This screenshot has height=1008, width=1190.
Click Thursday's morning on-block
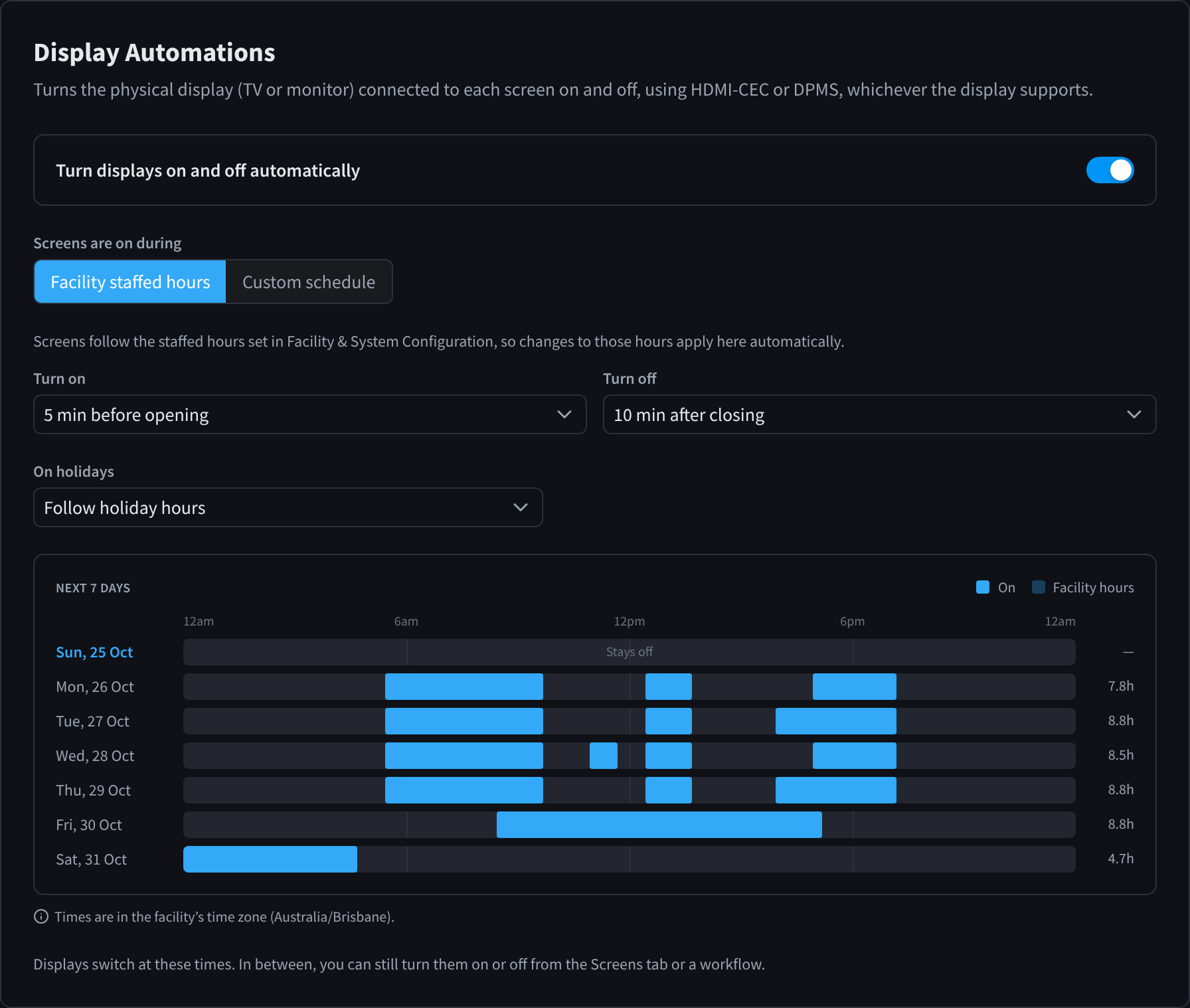[x=464, y=790]
